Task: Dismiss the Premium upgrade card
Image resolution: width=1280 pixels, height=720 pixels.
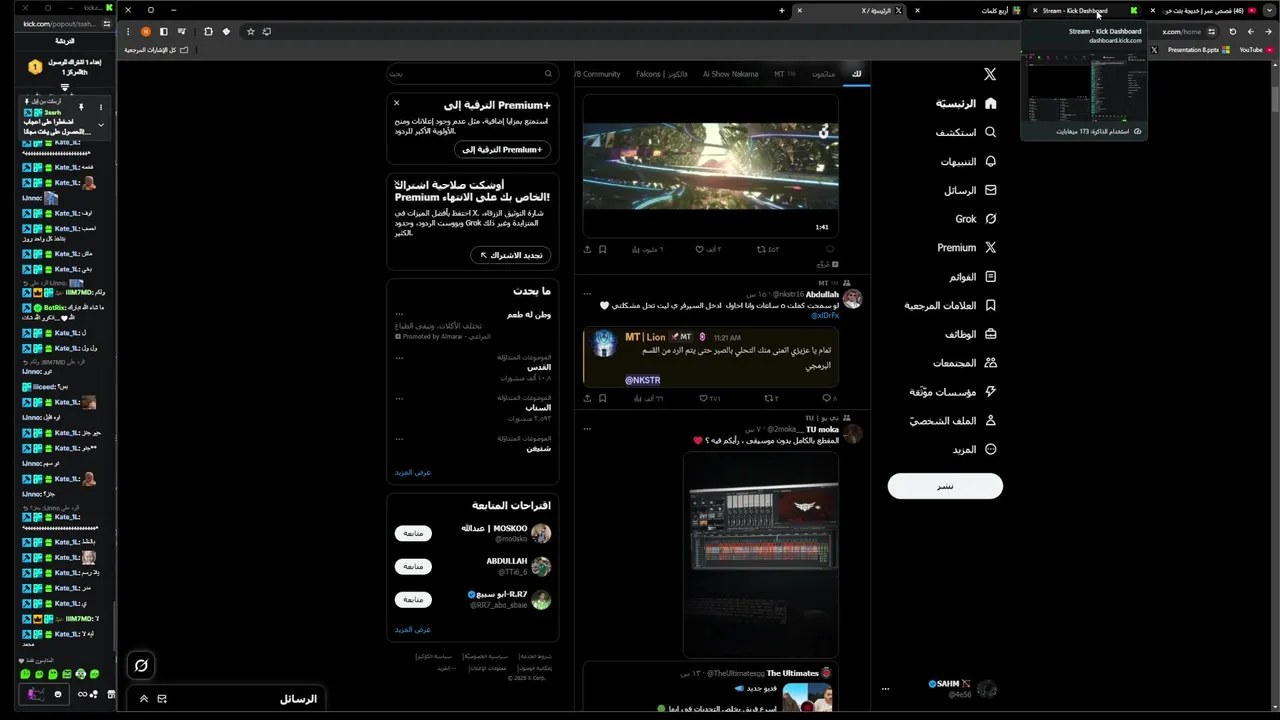Action: click(396, 103)
